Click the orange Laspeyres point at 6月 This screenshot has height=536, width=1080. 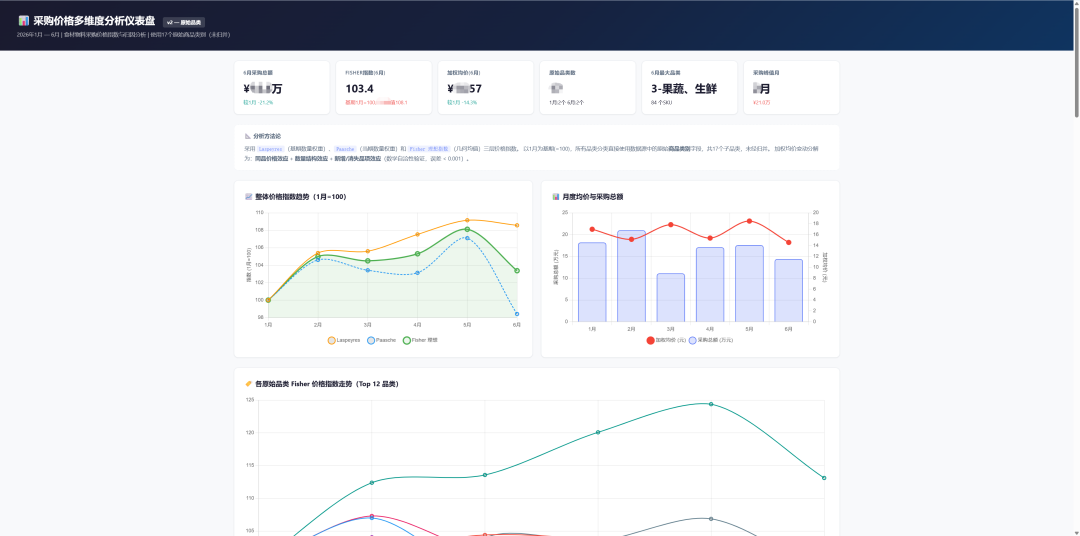pyautogui.click(x=517, y=225)
